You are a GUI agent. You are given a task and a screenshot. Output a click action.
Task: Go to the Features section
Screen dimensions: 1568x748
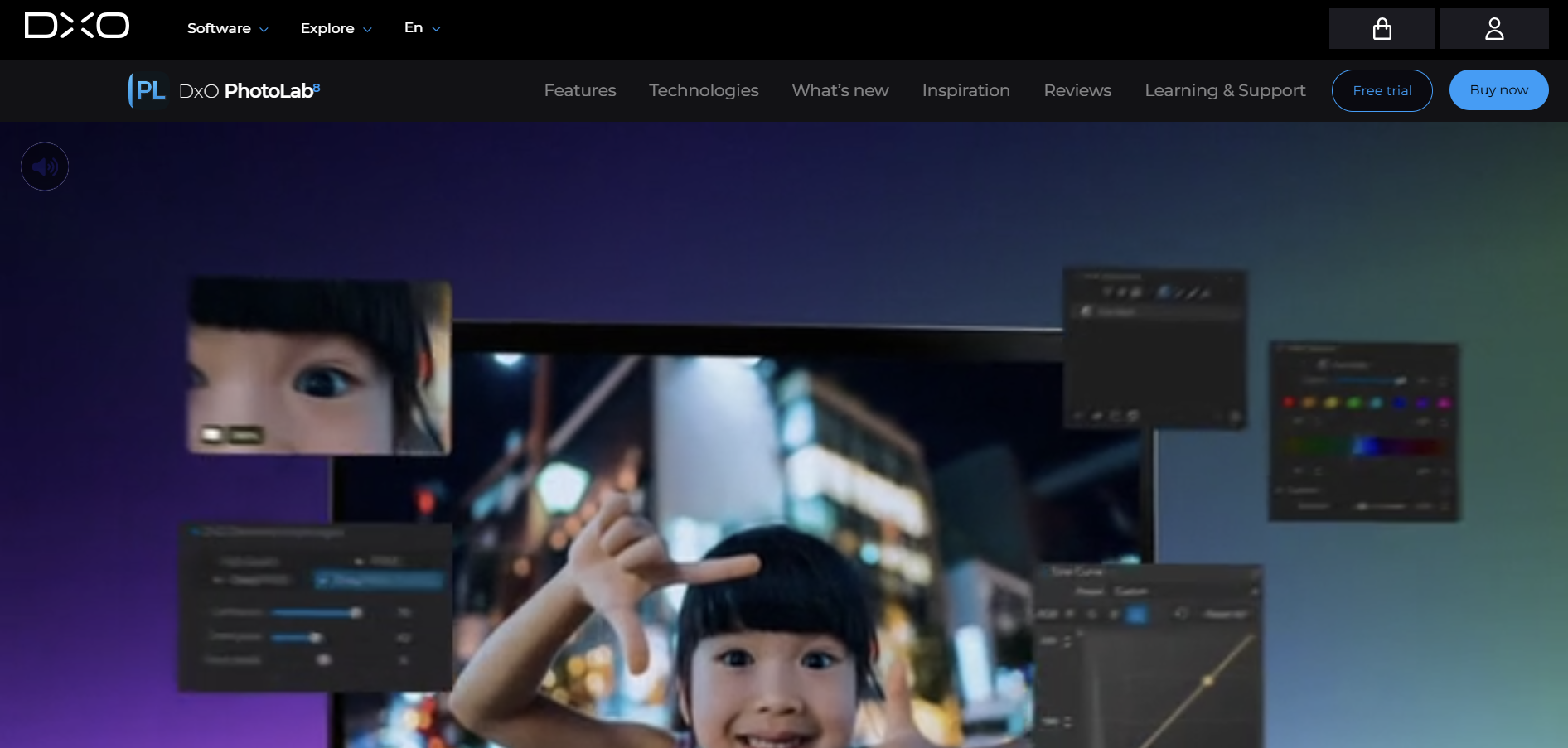click(580, 90)
